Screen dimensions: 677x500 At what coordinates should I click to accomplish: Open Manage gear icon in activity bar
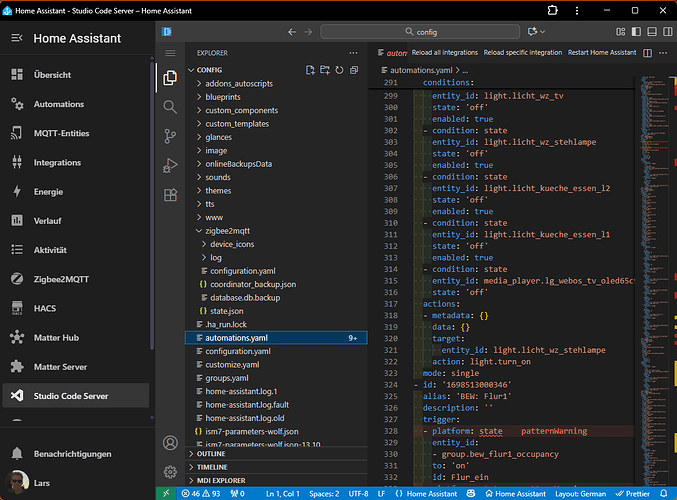pyautogui.click(x=170, y=471)
